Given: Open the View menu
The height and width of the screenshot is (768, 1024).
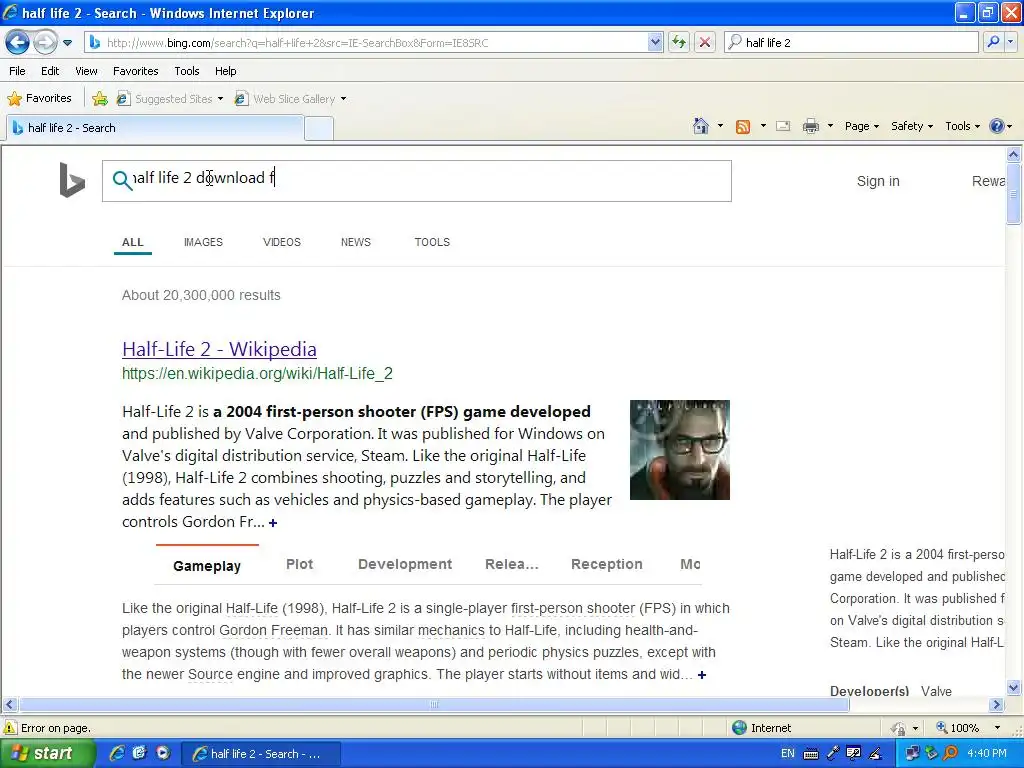Looking at the screenshot, I should pos(86,71).
